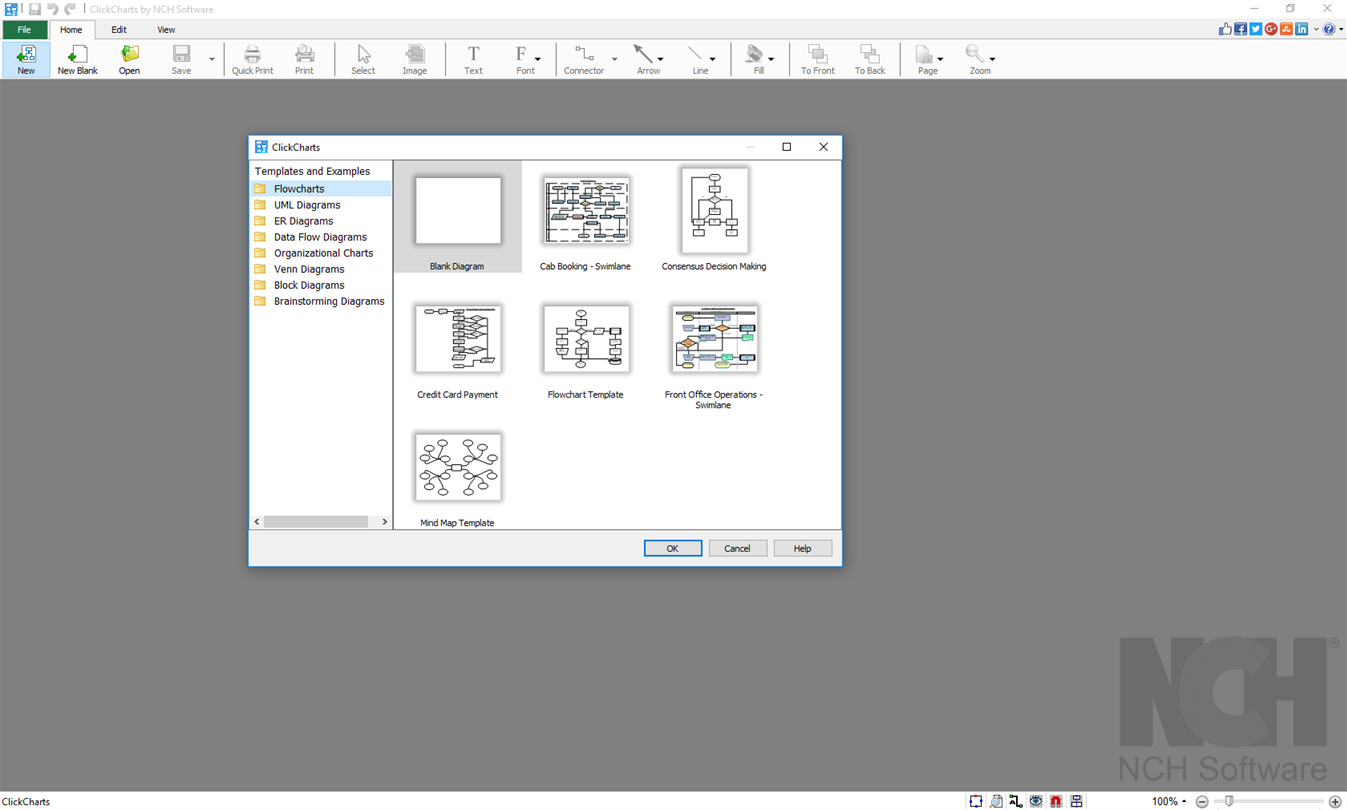This screenshot has width=1347, height=810.
Task: Select the Data Flow Diagrams category
Action: tap(320, 237)
